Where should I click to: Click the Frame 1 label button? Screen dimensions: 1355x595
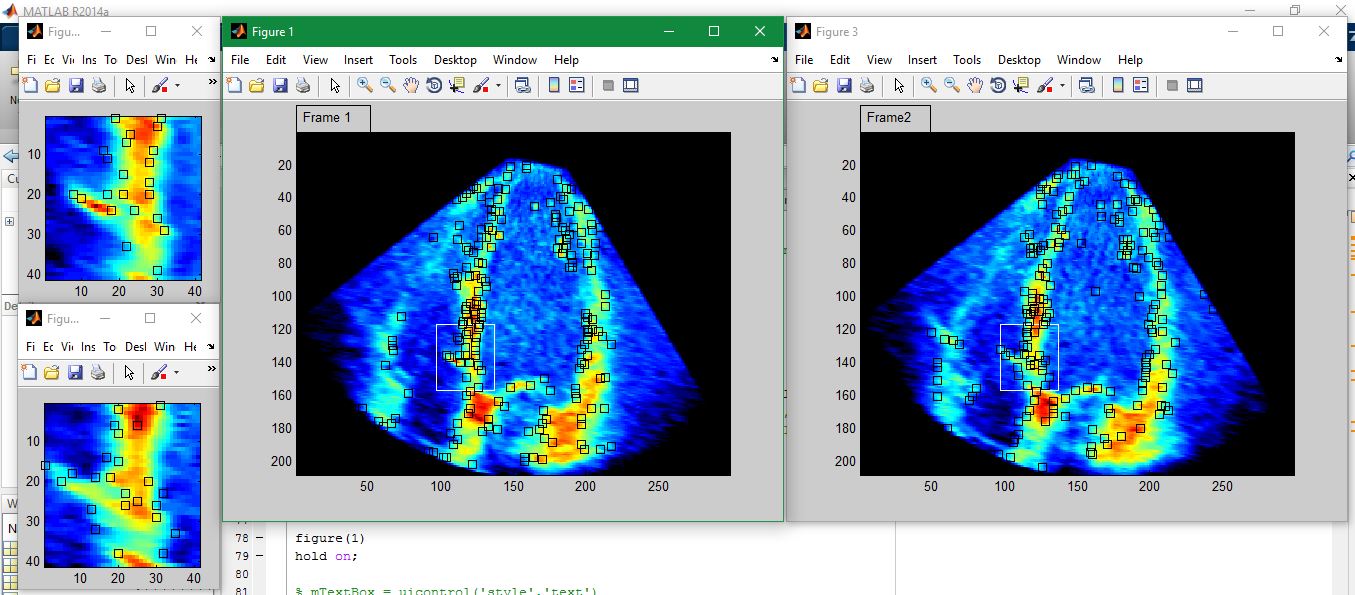pyautogui.click(x=333, y=118)
